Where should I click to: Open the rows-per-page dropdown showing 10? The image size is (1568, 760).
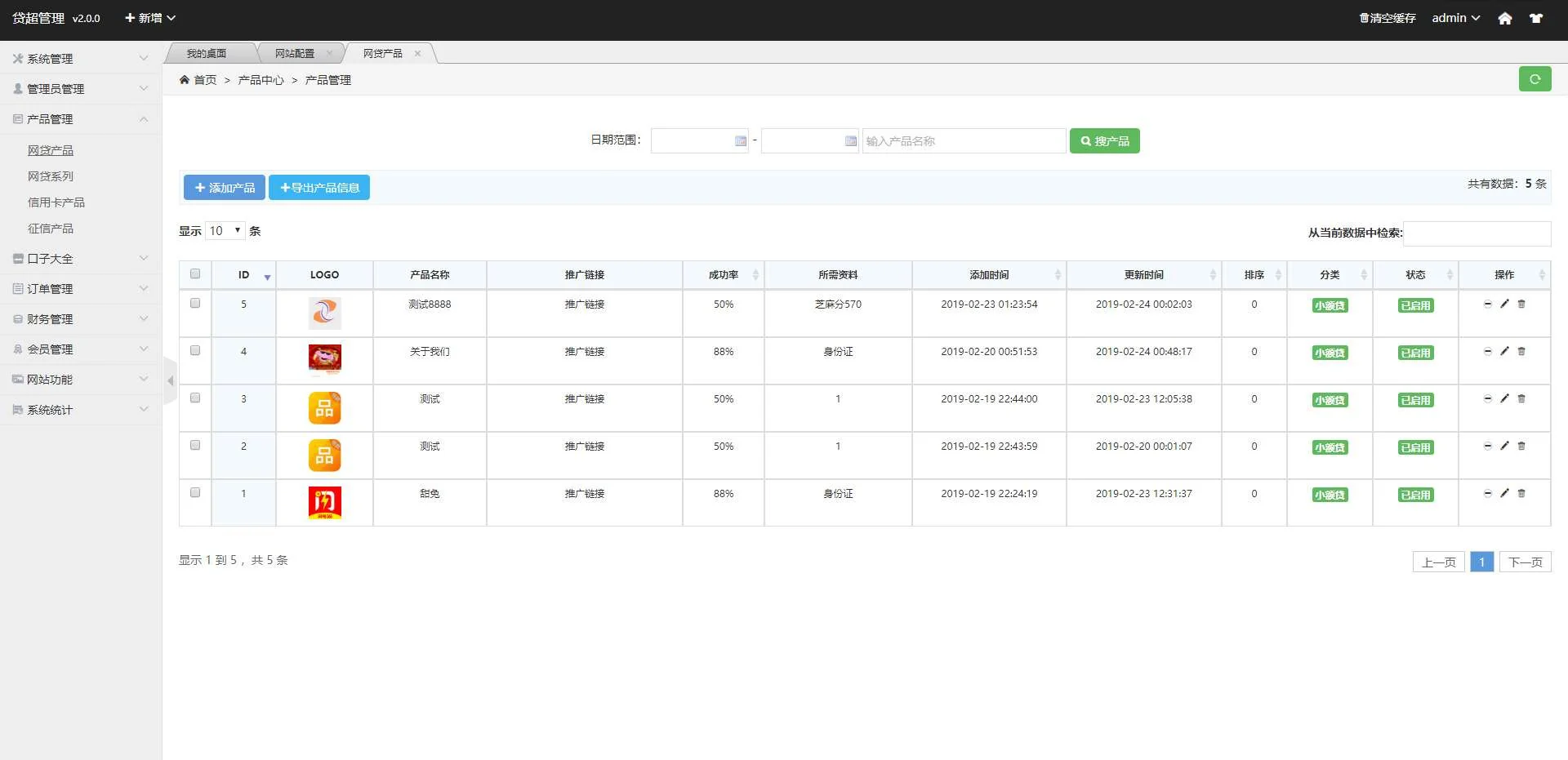(x=225, y=231)
